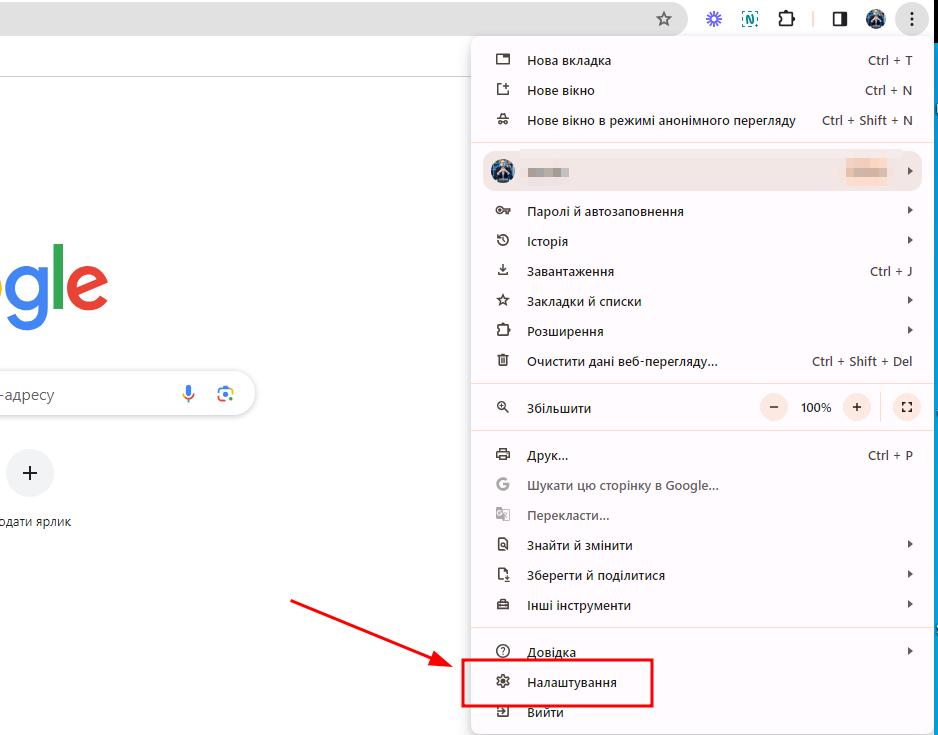The width and height of the screenshot is (938, 735).
Task: Click the toolbox icon beside Інші інструменти
Action: [x=502, y=604]
